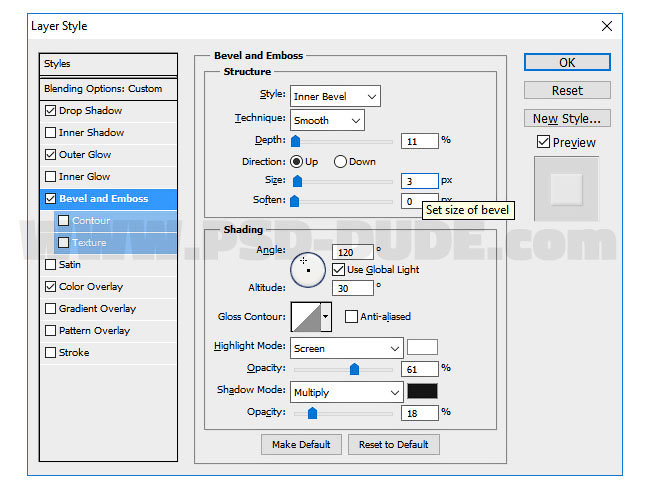Select the Drop Shadow effect label
The image size is (650, 489).
tap(90, 111)
